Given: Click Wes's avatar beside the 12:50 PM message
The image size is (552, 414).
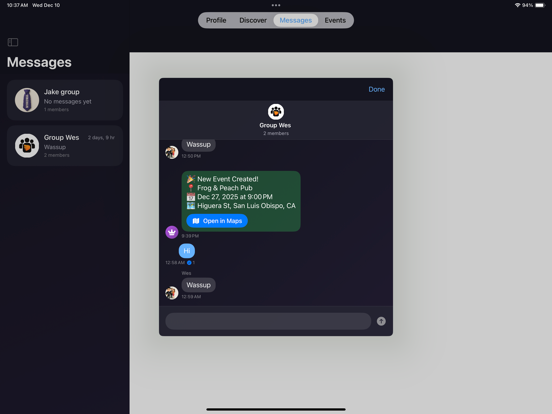Looking at the screenshot, I should (x=172, y=152).
